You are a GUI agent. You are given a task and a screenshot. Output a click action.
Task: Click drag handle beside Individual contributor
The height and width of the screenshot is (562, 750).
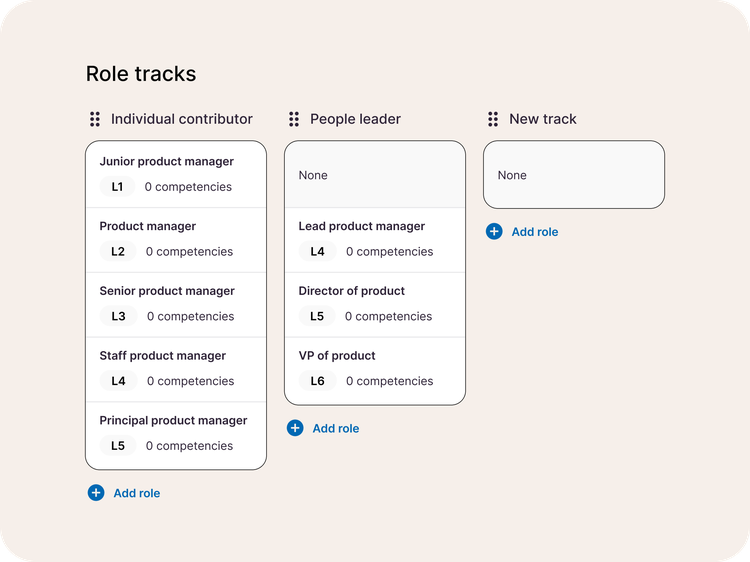click(95, 119)
